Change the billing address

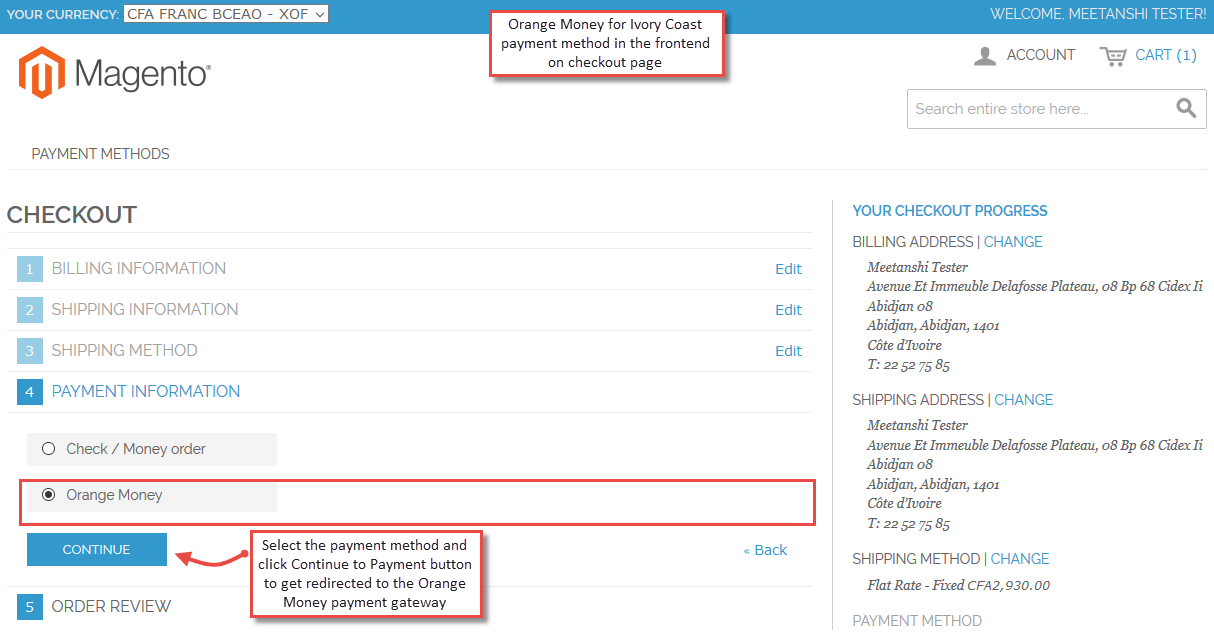(1013, 242)
